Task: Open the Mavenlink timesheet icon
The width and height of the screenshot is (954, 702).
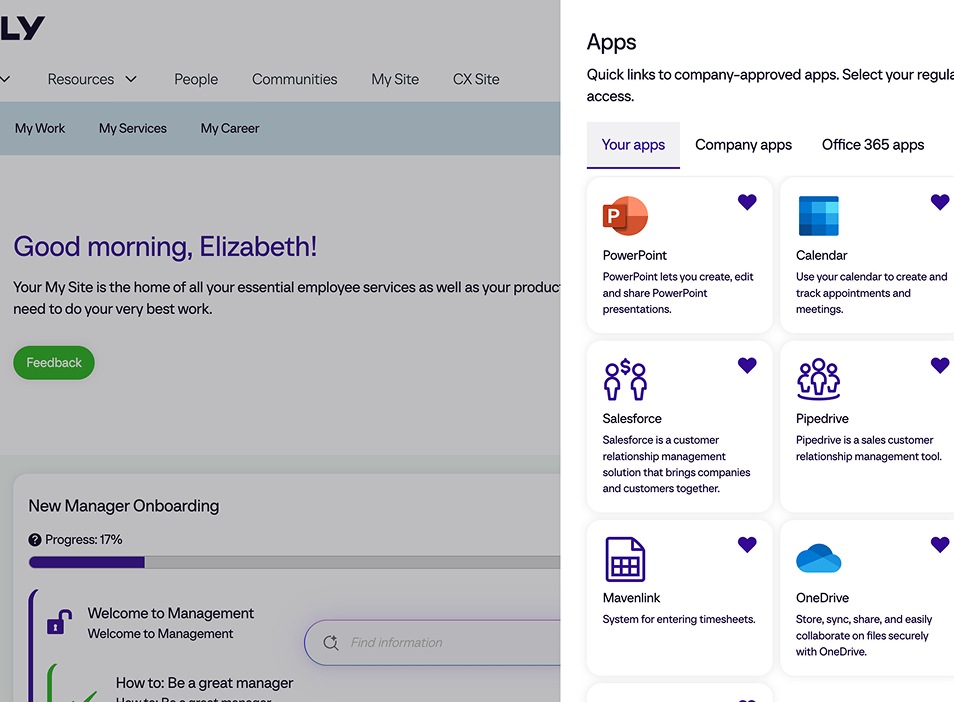Action: [x=625, y=559]
